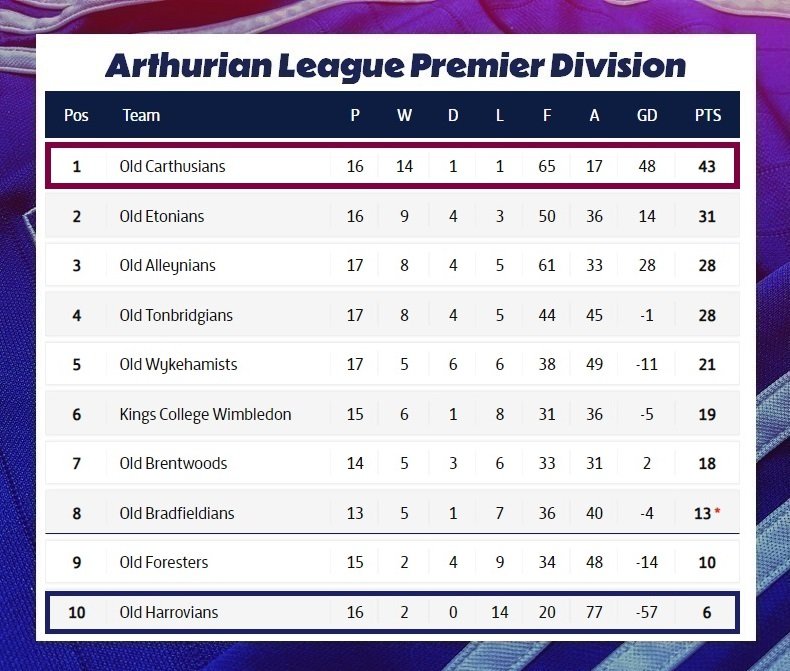The image size is (790, 671).
Task: Select Kings College Wimbledon team name
Action: pos(205,414)
